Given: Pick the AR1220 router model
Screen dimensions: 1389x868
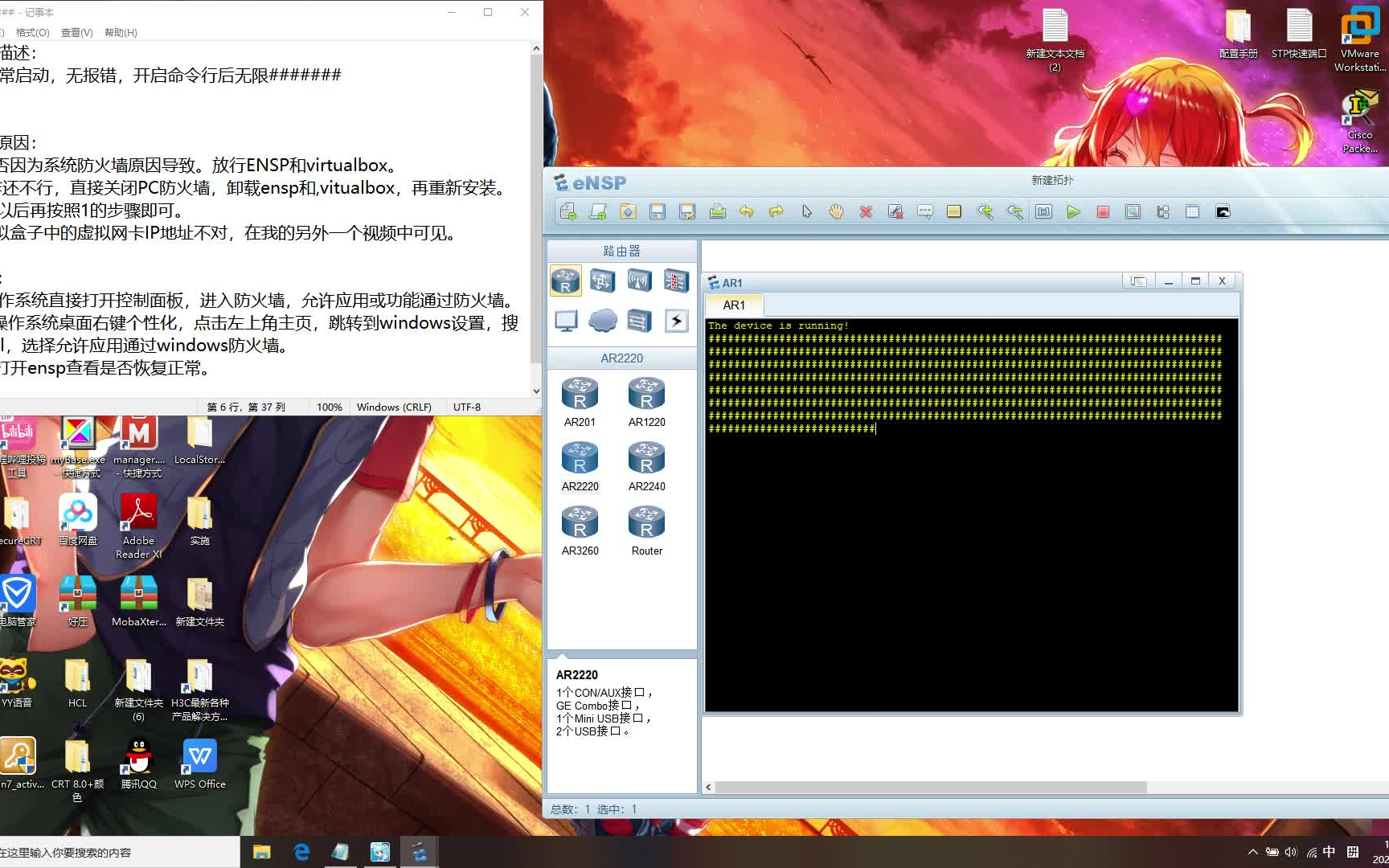Looking at the screenshot, I should point(646,402).
